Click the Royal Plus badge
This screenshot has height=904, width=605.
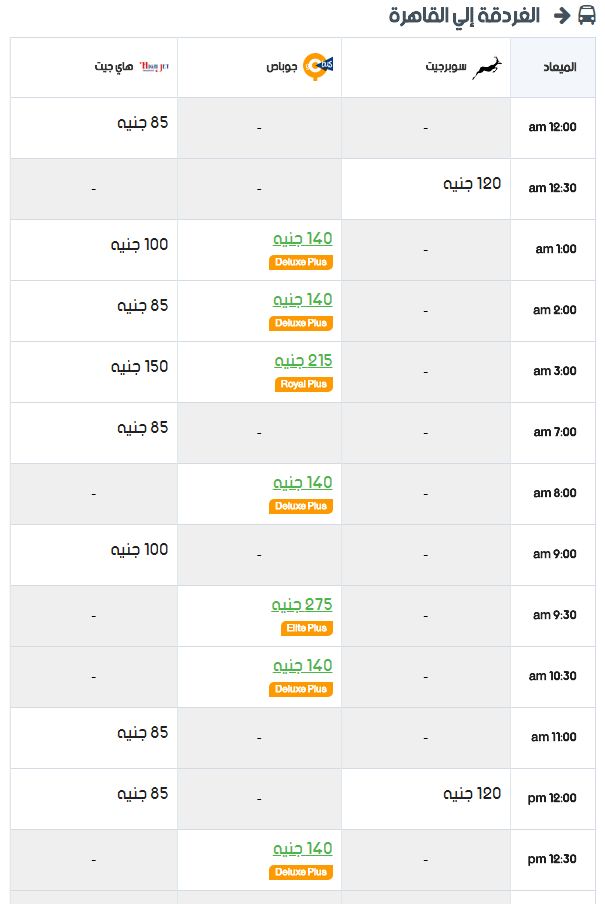[x=304, y=384]
